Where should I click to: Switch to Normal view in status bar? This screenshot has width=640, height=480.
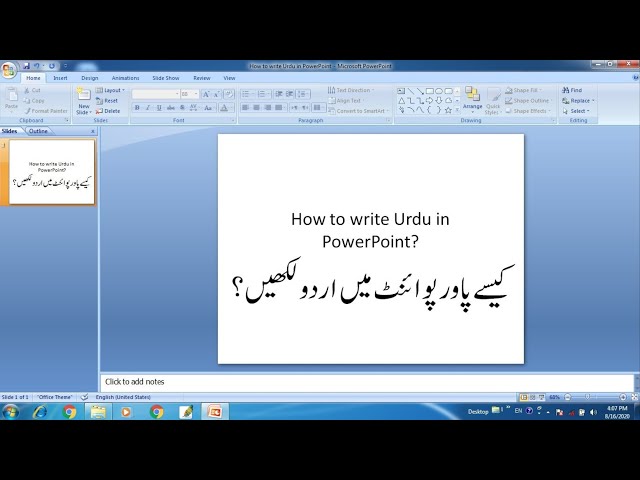pos(524,397)
